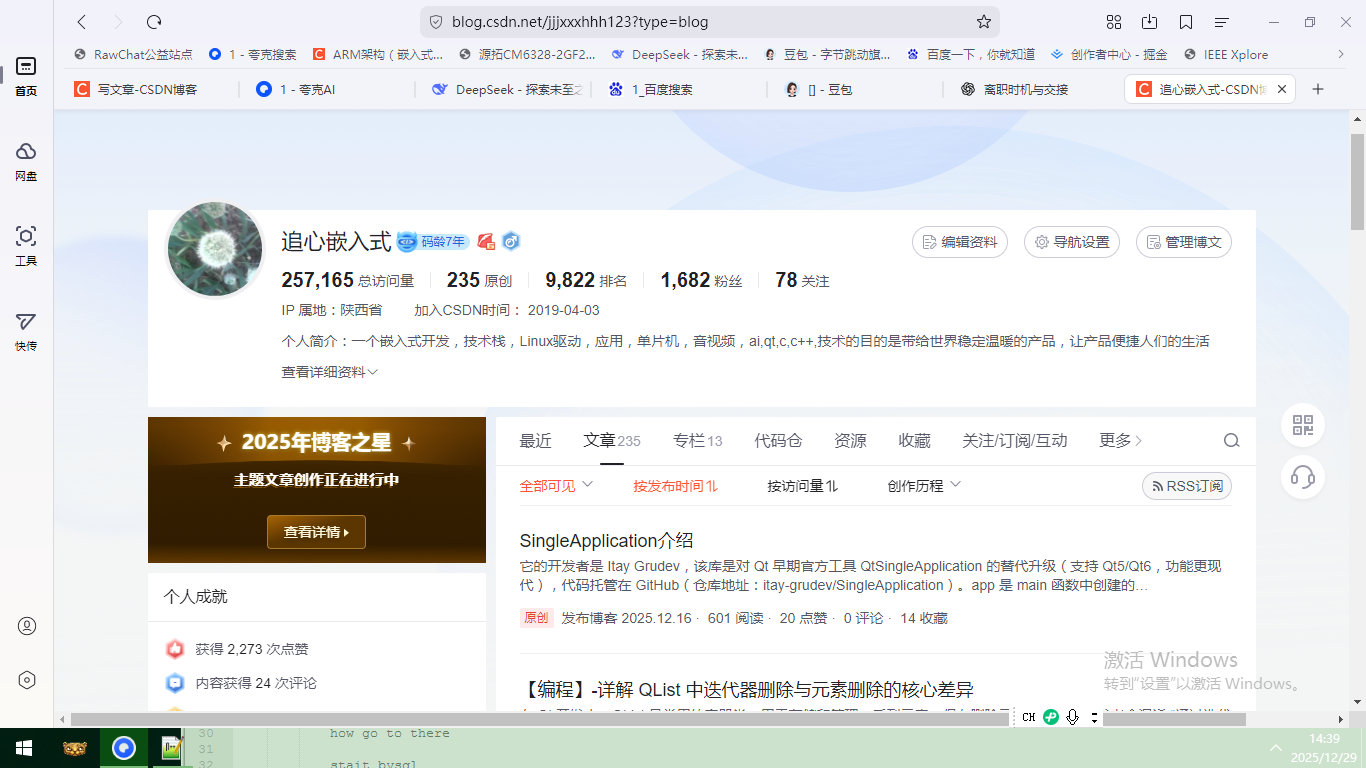Viewport: 1366px width, 768px height.
Task: Open the bookmarks ribbon icon
Action: tap(1186, 22)
